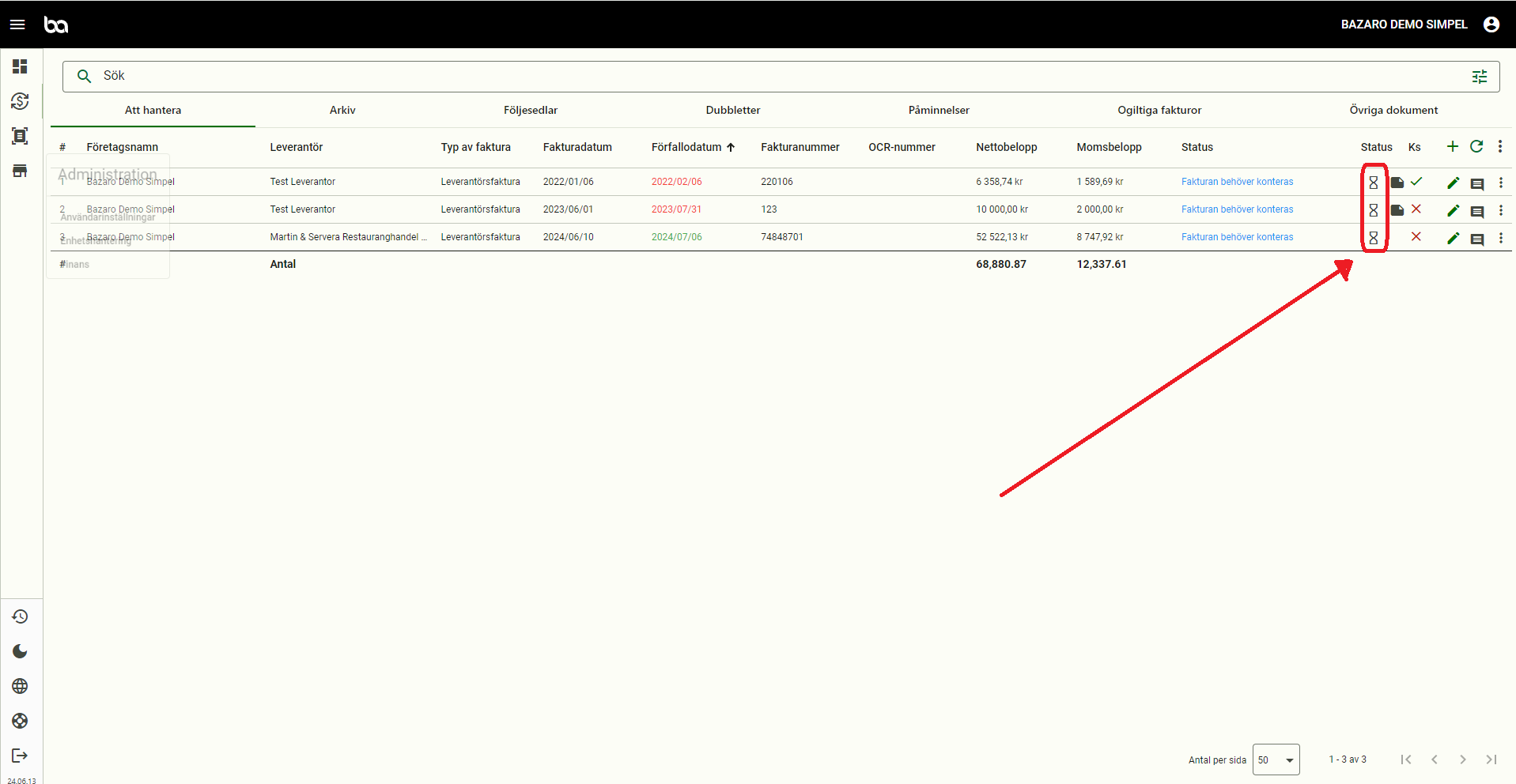Screen dimensions: 1516x784
Task: Go to the first page
Action: [1406, 759]
